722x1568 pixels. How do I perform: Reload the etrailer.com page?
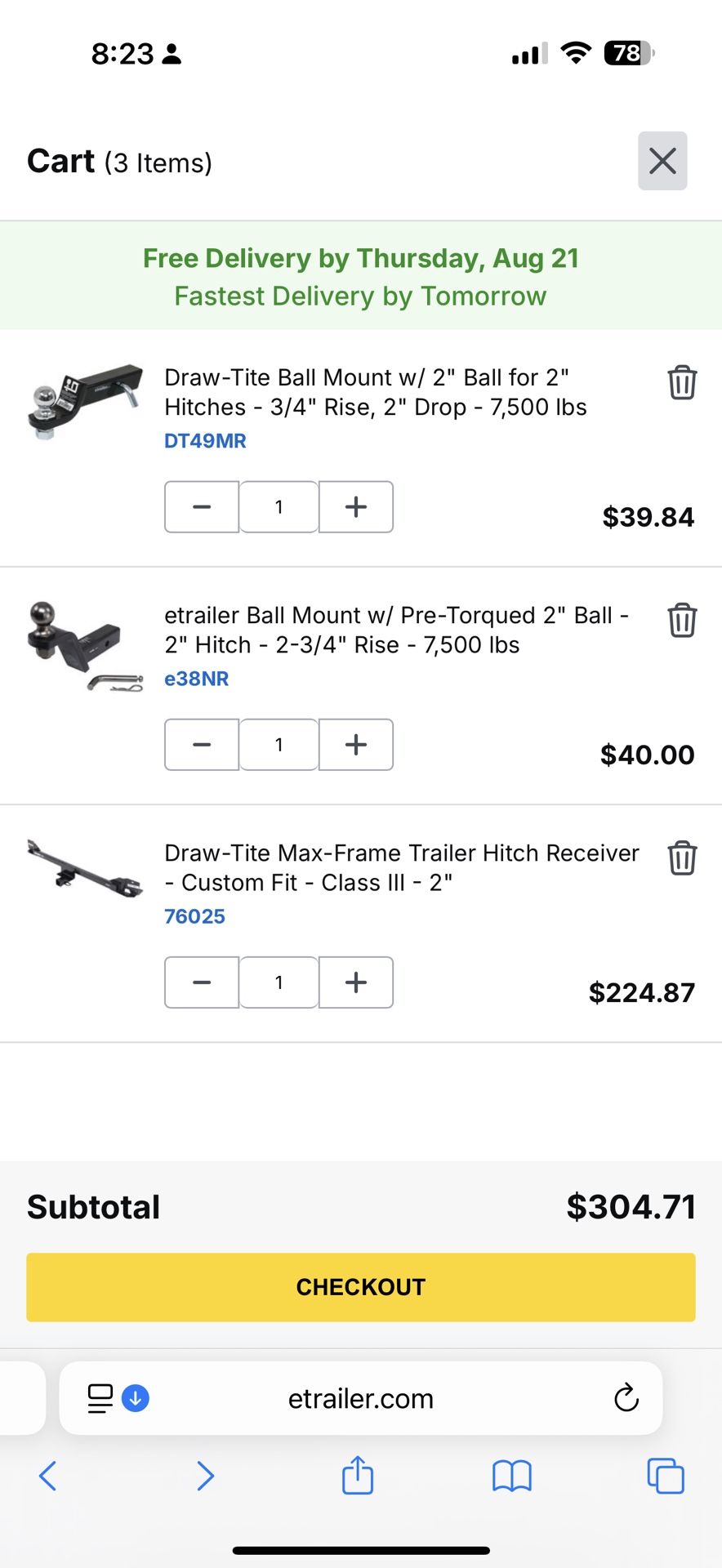[626, 1398]
